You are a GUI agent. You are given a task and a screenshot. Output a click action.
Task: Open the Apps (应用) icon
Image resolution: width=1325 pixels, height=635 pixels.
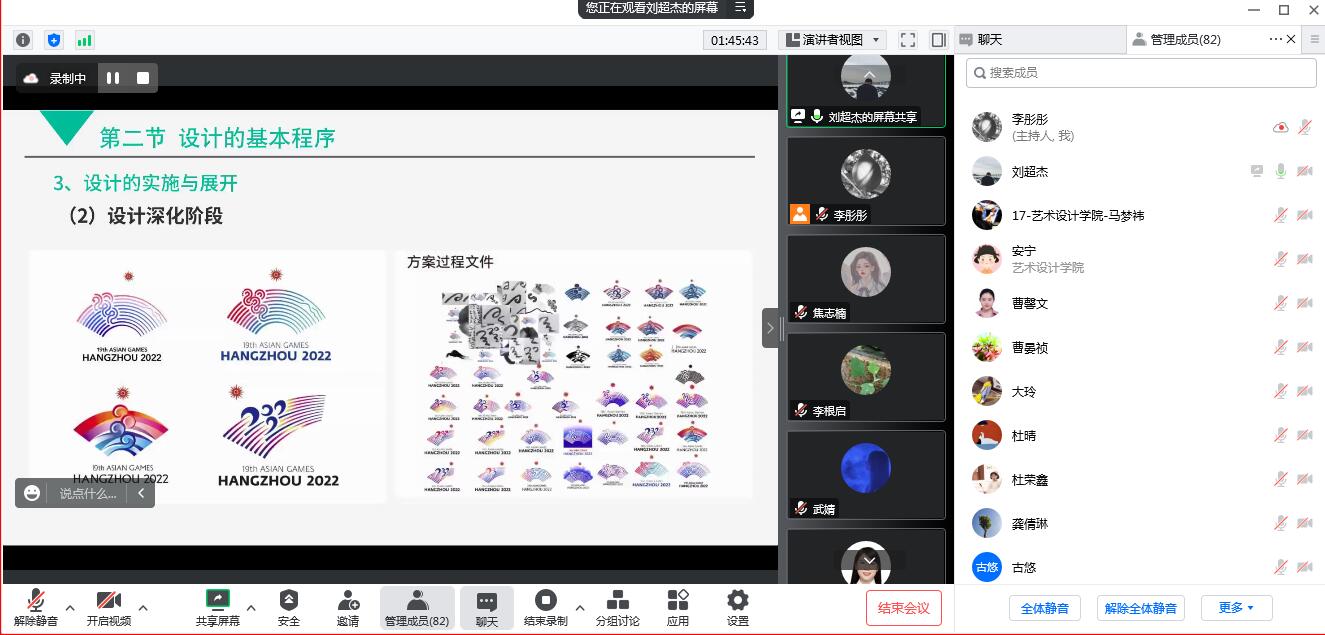tap(677, 600)
